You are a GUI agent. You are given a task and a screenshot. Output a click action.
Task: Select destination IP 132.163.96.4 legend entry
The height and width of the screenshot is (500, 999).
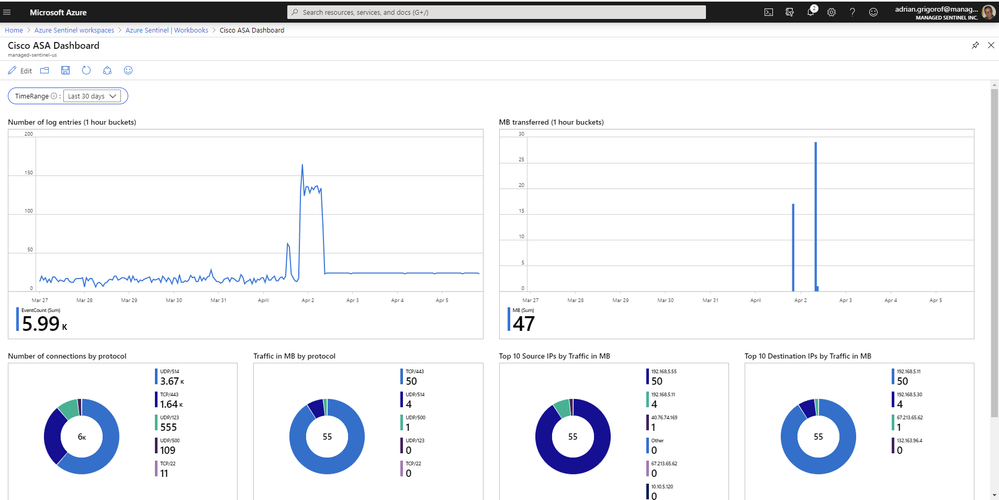pos(906,447)
